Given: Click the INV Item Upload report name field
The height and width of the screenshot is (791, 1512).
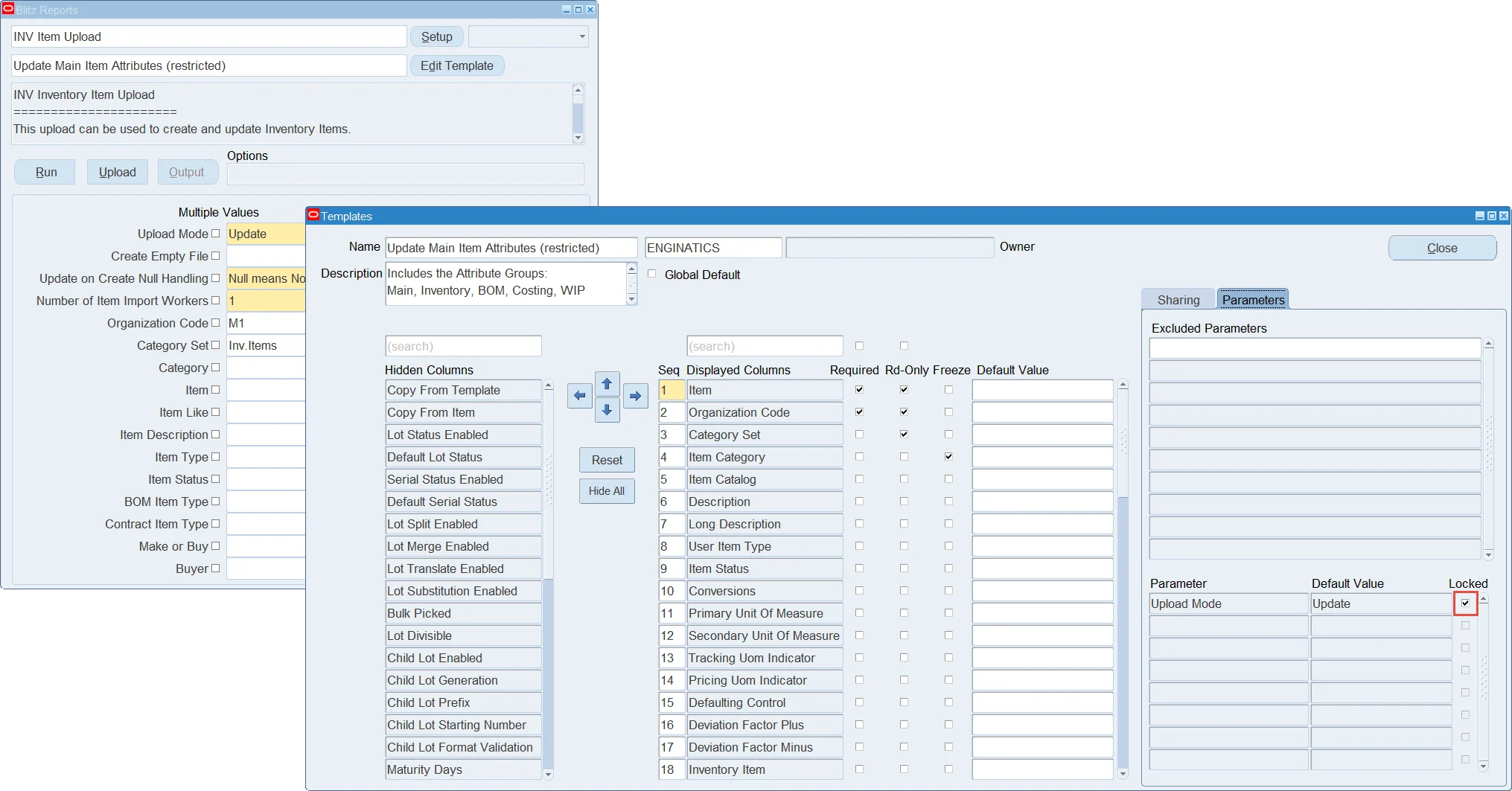Looking at the screenshot, I should pos(209,36).
